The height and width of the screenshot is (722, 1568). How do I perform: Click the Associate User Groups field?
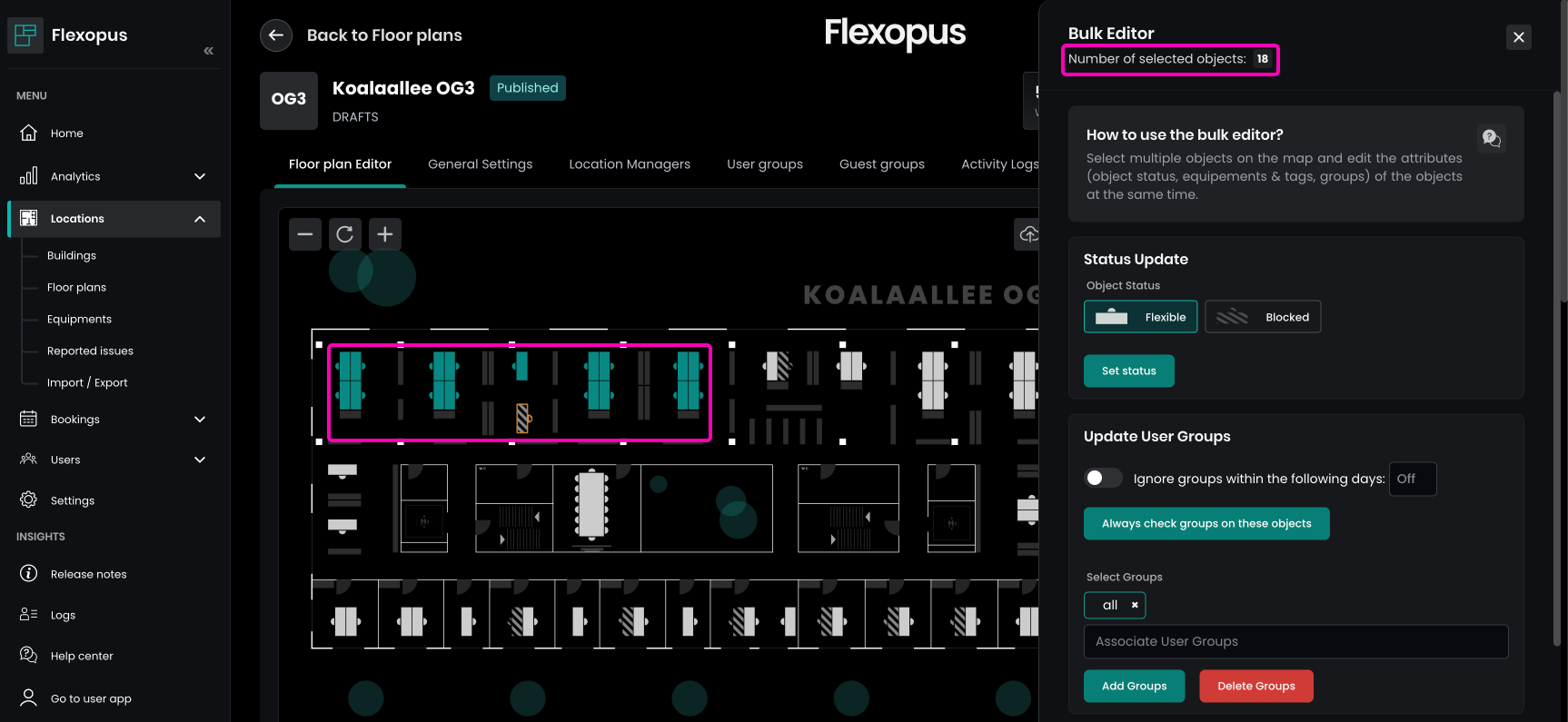[1295, 641]
